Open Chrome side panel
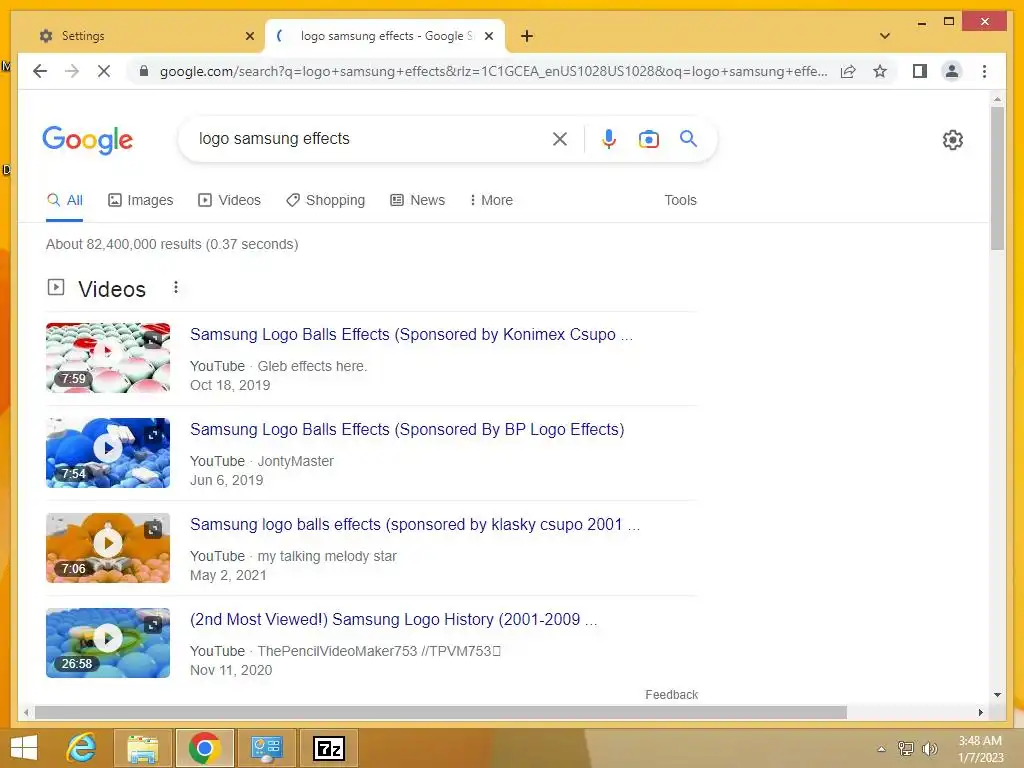Image resolution: width=1024 pixels, height=768 pixels. (x=920, y=71)
